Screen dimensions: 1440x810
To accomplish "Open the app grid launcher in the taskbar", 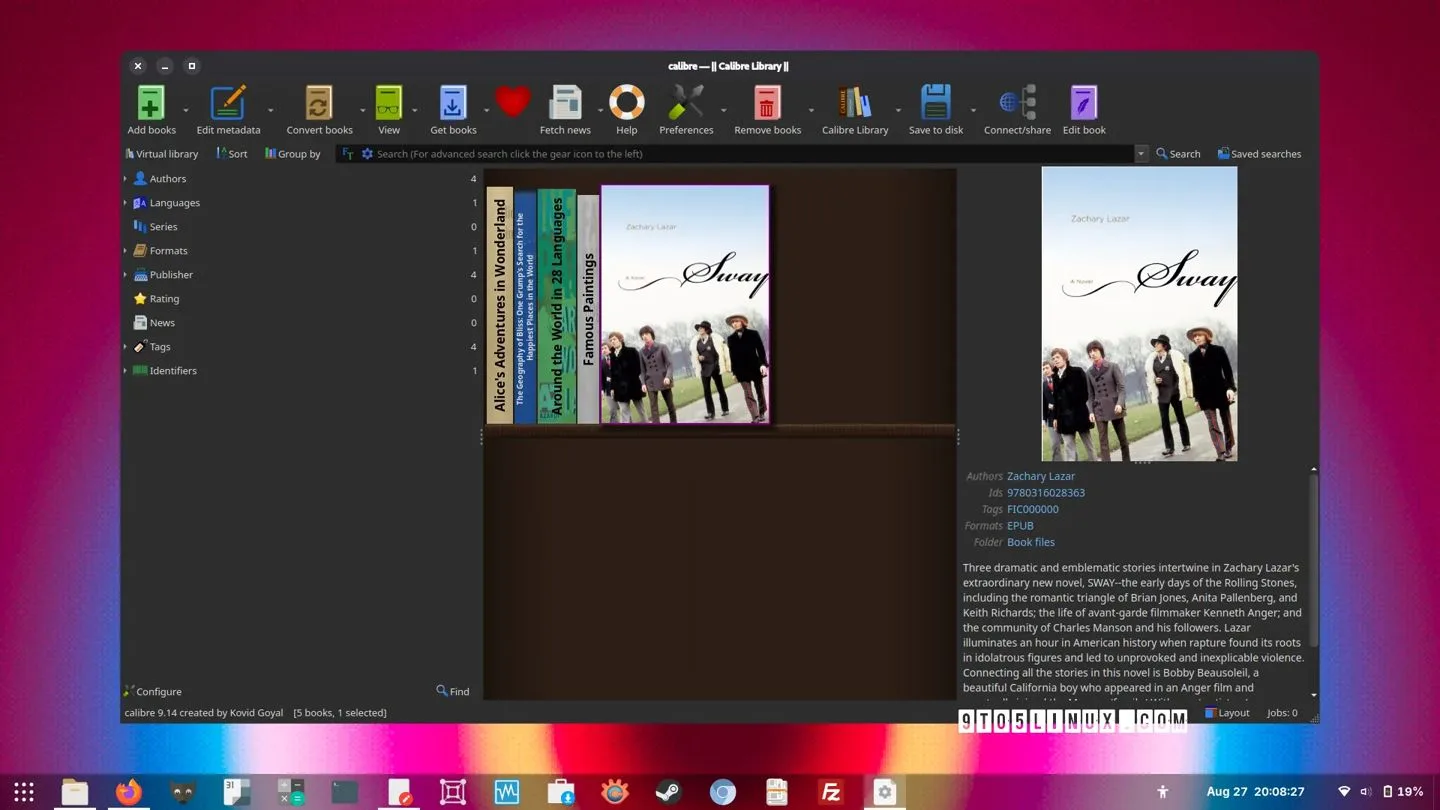I will 24,792.
